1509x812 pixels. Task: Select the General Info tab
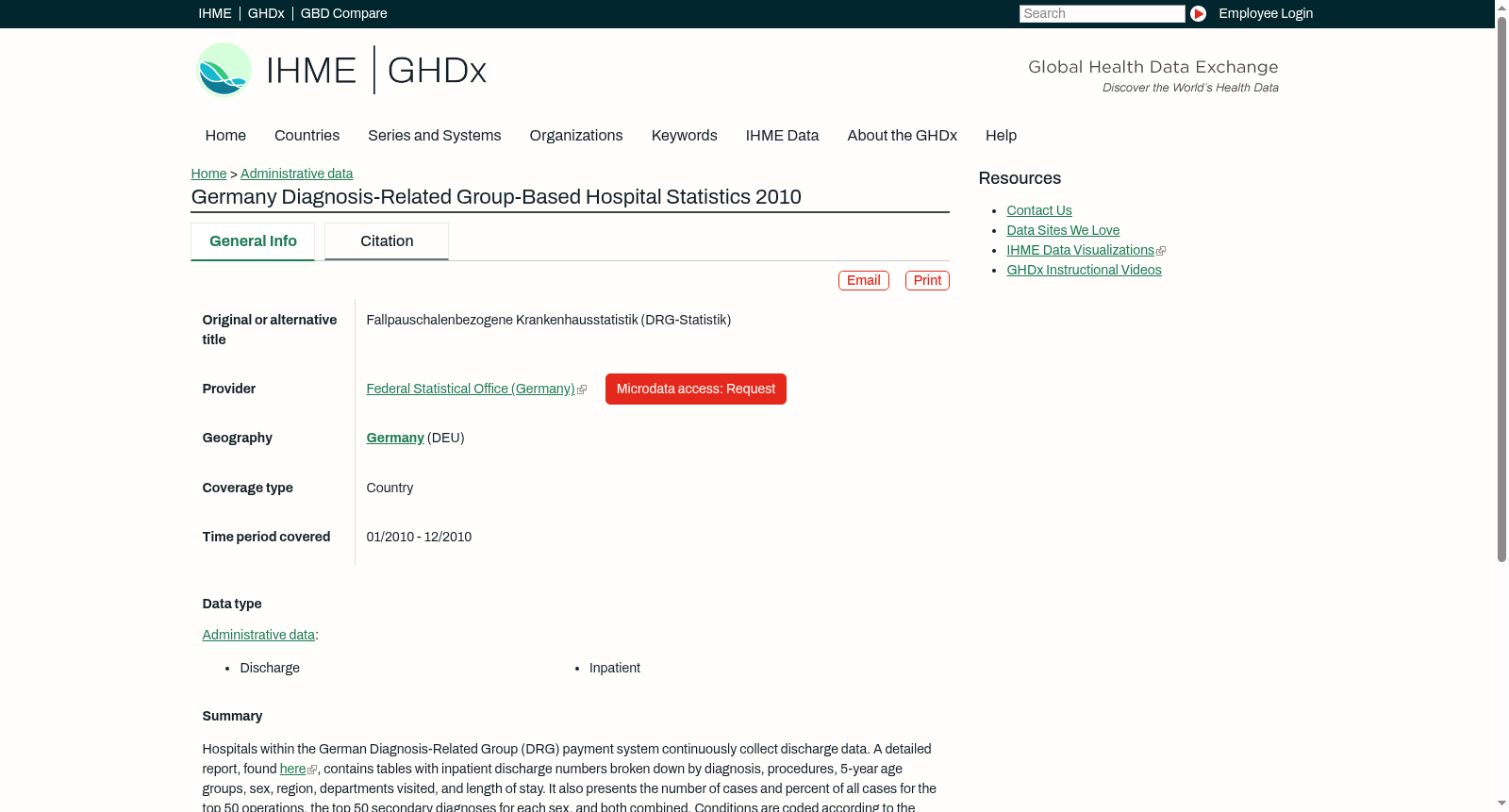253,241
